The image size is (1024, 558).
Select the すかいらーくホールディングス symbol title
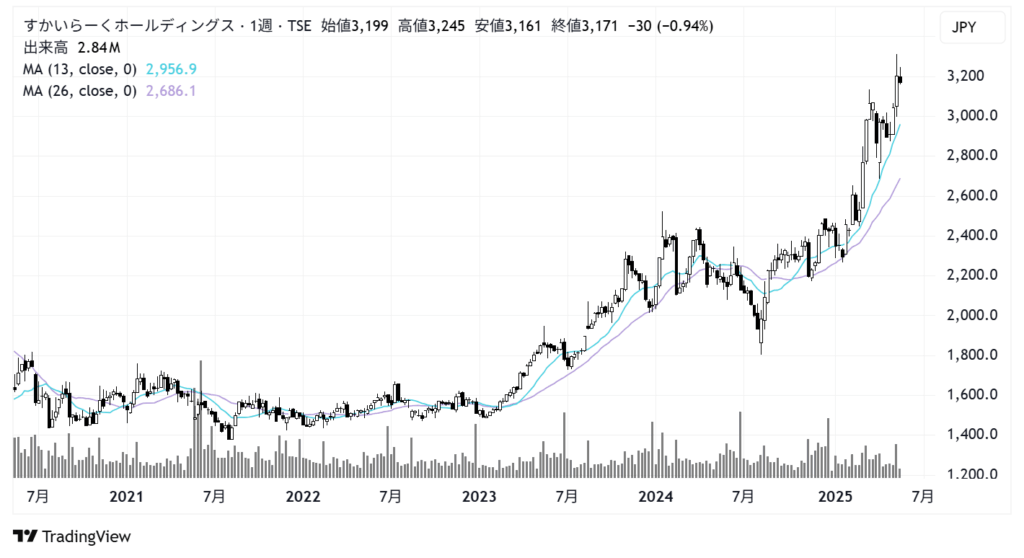tap(129, 26)
